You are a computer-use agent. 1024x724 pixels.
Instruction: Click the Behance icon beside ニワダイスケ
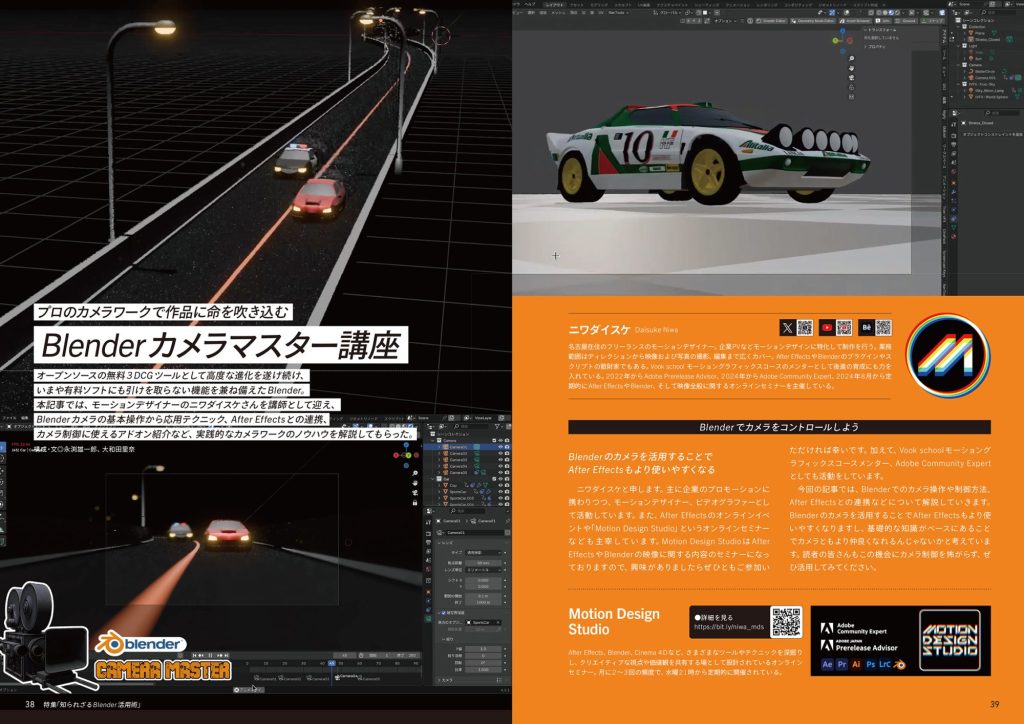pos(867,328)
